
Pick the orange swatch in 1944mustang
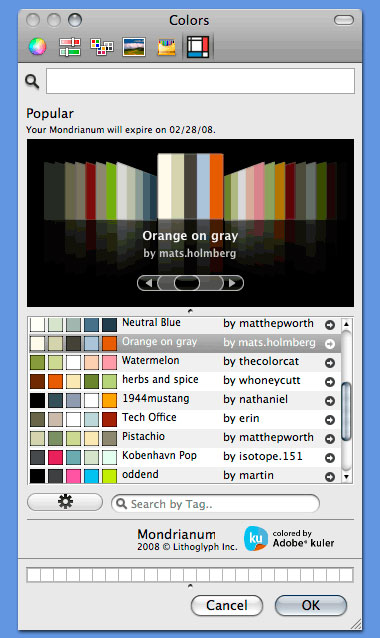click(x=109, y=400)
